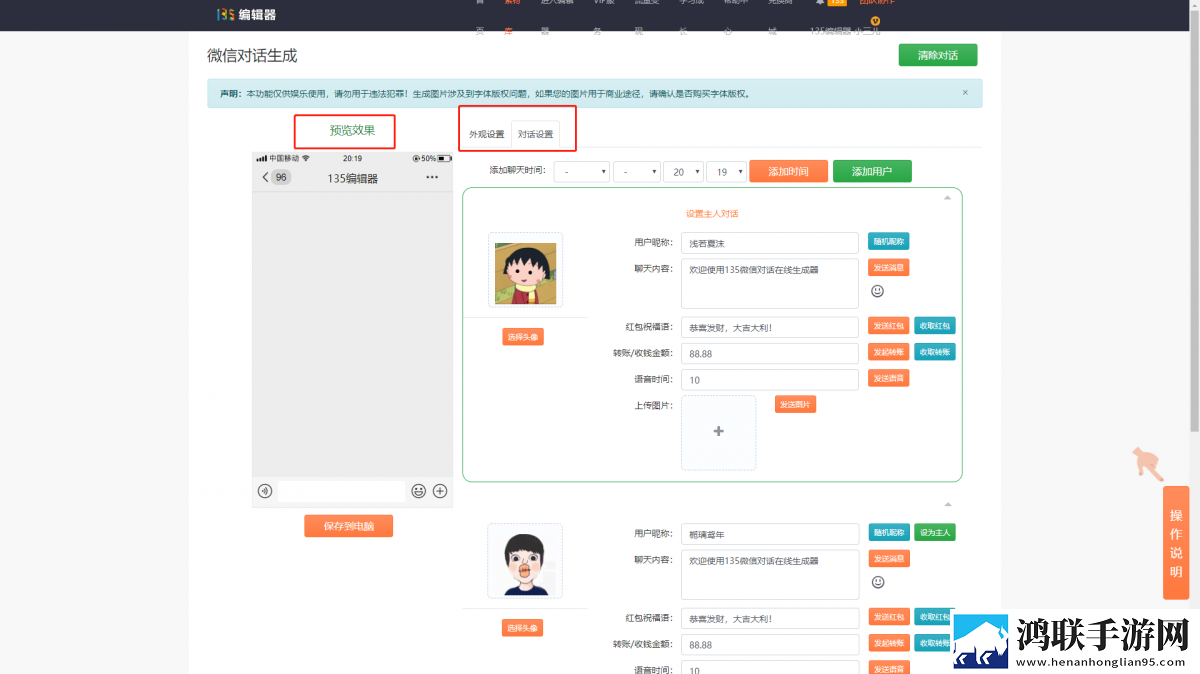The height and width of the screenshot is (674, 1200).
Task: Click the notification bell icon in header
Action: (820, 2)
